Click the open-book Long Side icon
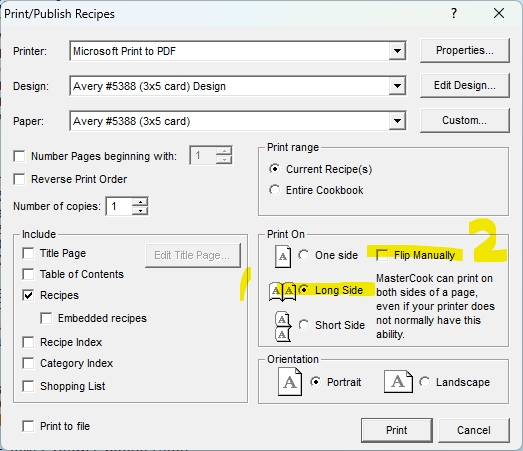523x451 pixels. click(x=283, y=291)
